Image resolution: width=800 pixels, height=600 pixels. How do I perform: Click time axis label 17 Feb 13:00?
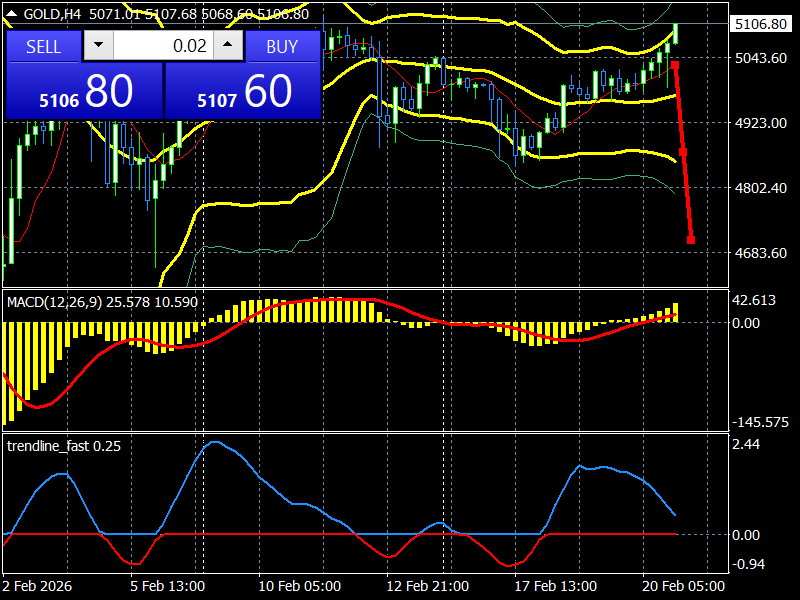[x=556, y=586]
